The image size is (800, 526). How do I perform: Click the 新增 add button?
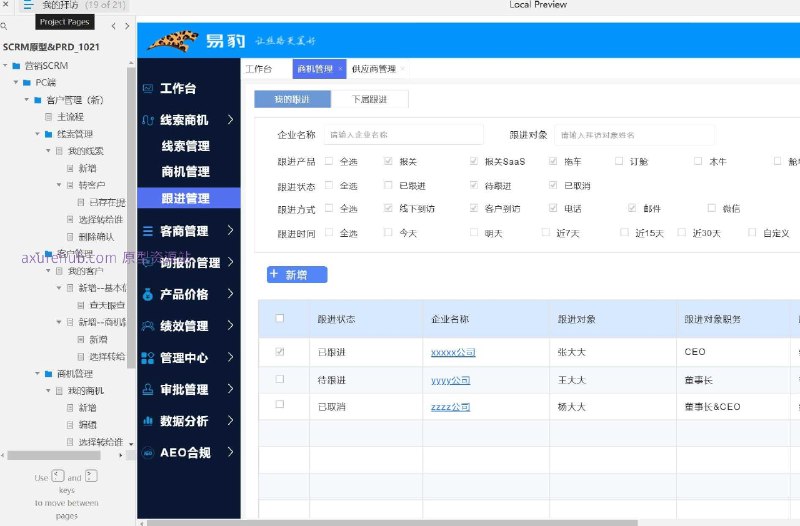pos(297,274)
